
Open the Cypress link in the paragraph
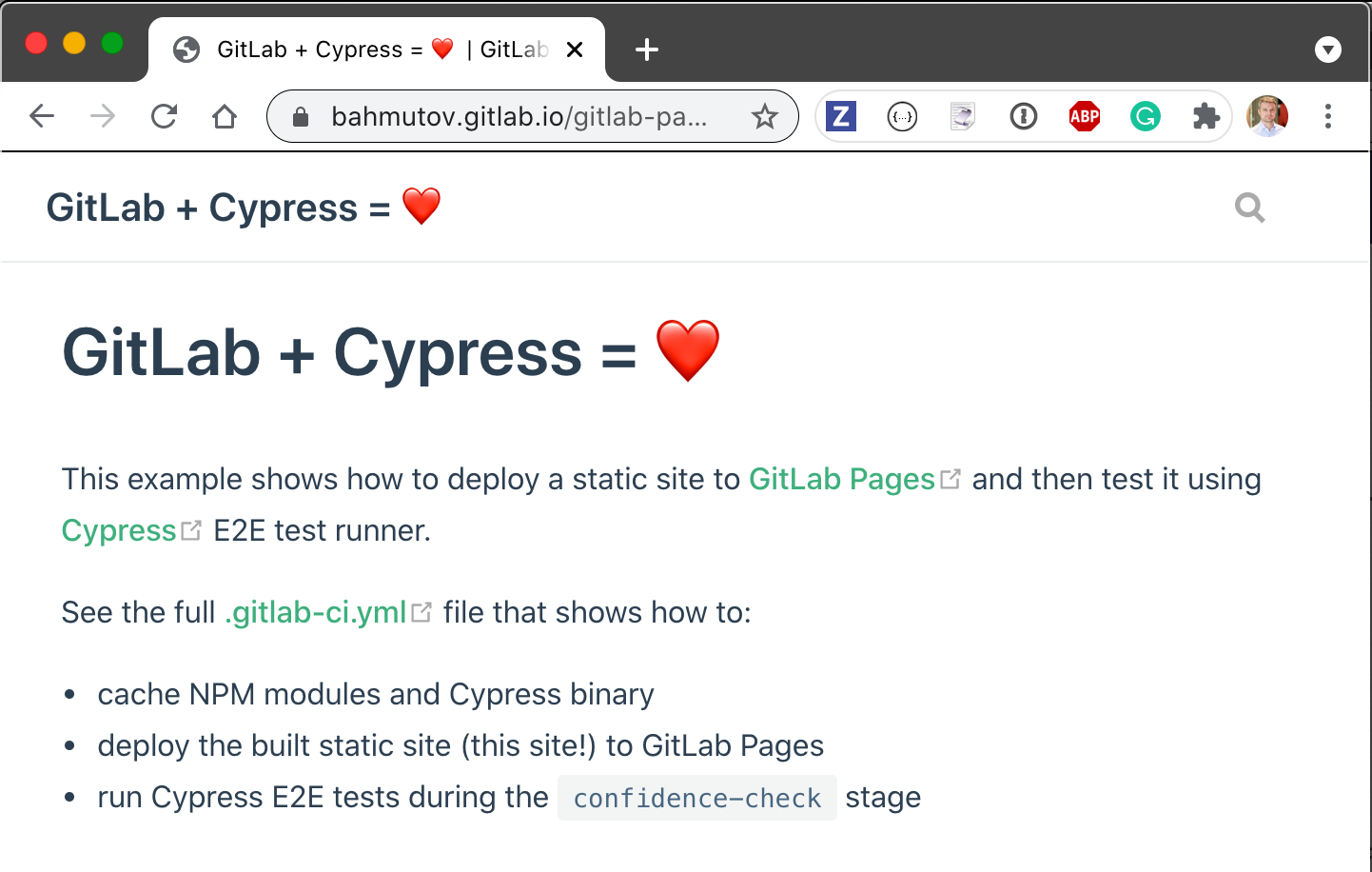119,530
